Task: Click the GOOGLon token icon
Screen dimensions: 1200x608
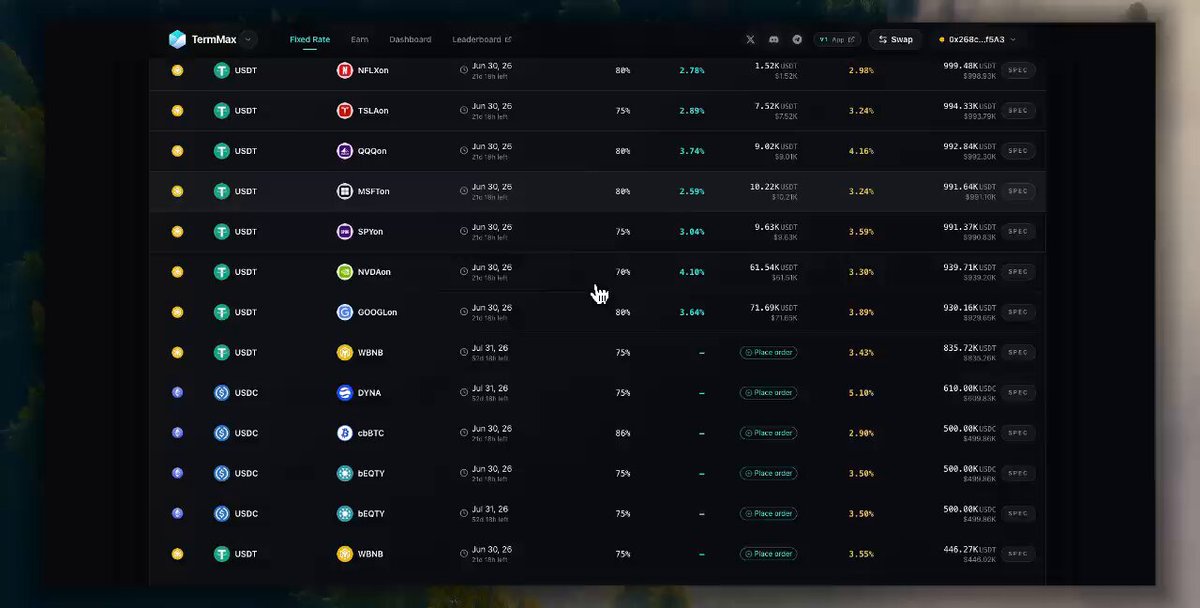Action: [x=345, y=312]
